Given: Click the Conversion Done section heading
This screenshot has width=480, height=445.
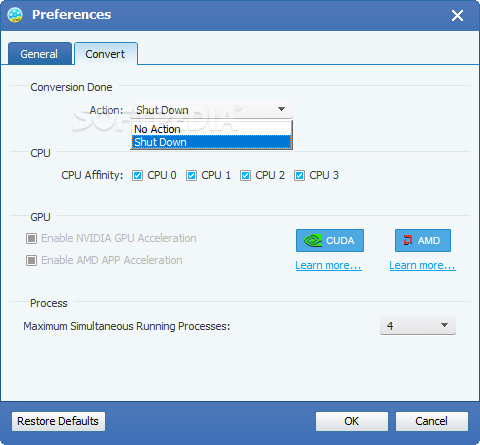Looking at the screenshot, I should click(x=71, y=87).
